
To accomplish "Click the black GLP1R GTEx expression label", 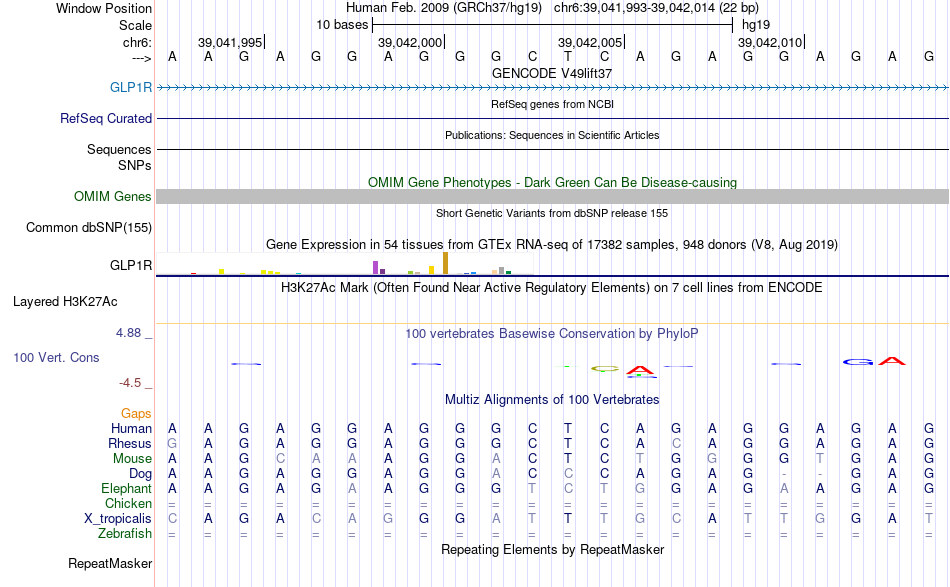I will tap(131, 265).
